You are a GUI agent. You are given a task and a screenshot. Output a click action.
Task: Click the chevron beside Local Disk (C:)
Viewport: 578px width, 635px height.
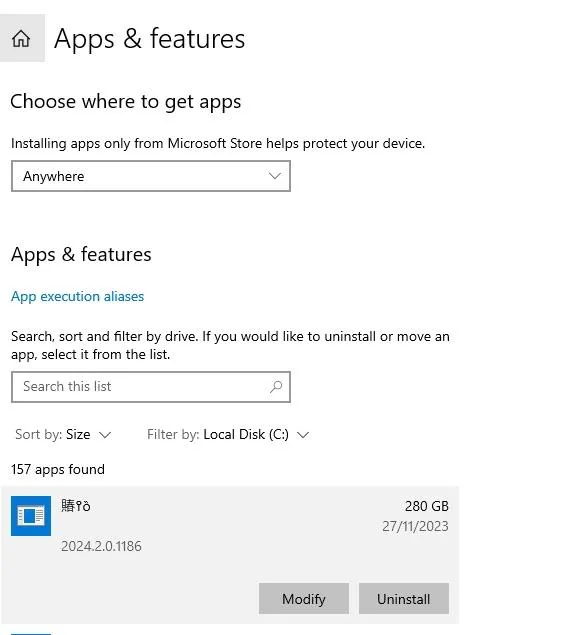point(303,435)
